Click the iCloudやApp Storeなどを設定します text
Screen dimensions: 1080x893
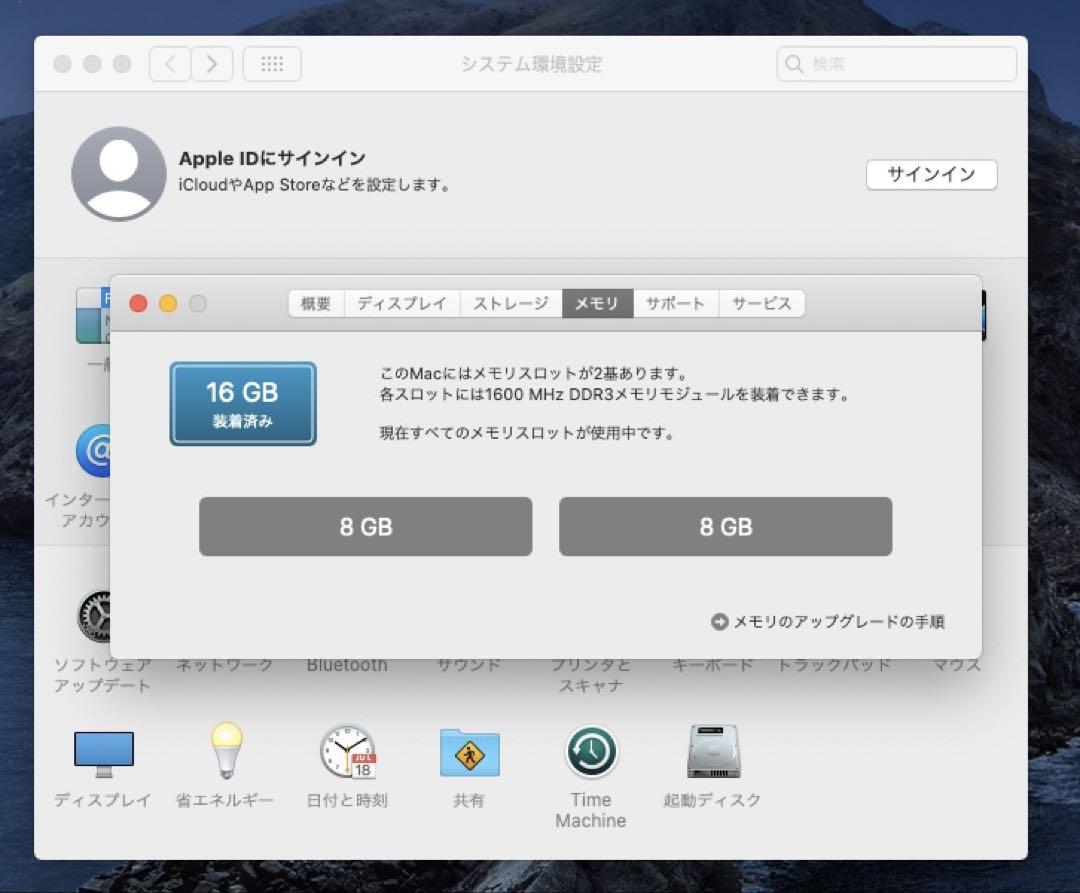314,185
